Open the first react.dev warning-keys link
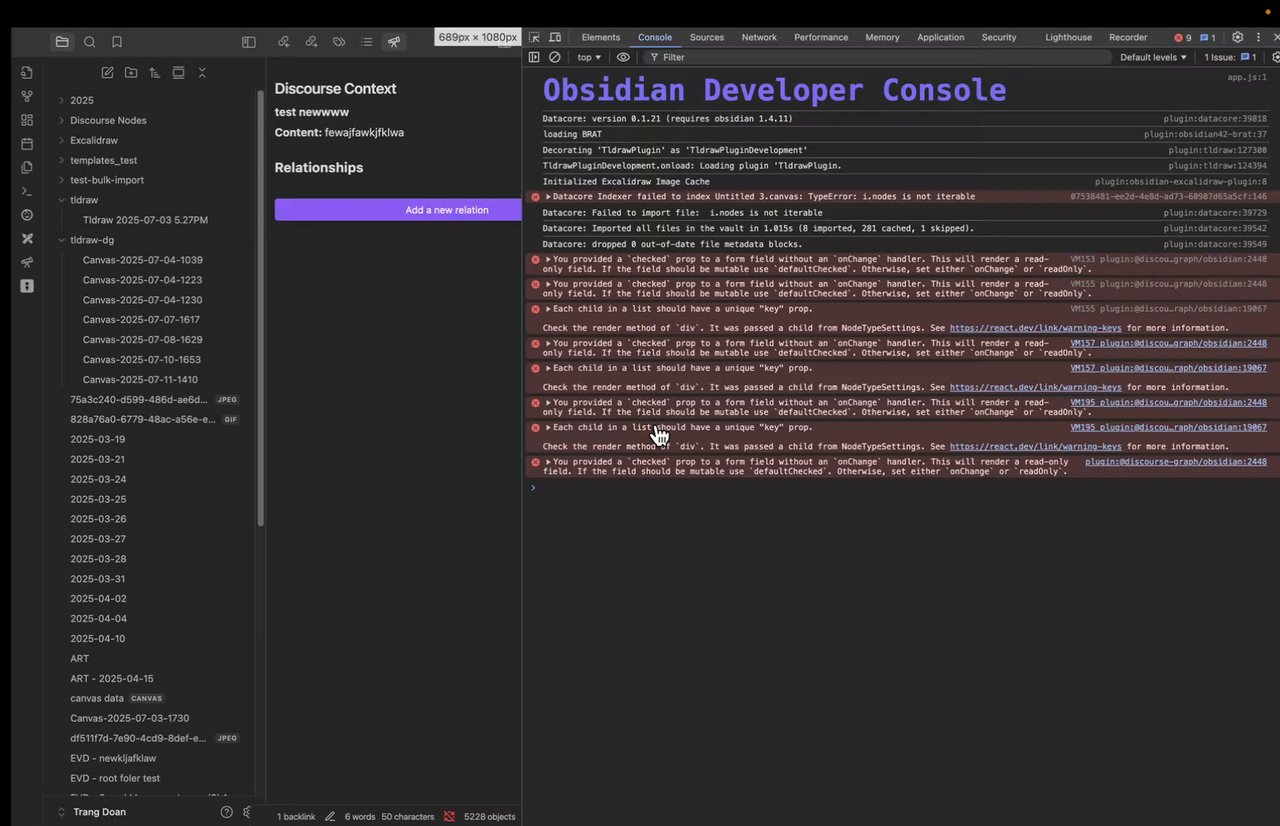1280x826 pixels. pyautogui.click(x=1036, y=328)
